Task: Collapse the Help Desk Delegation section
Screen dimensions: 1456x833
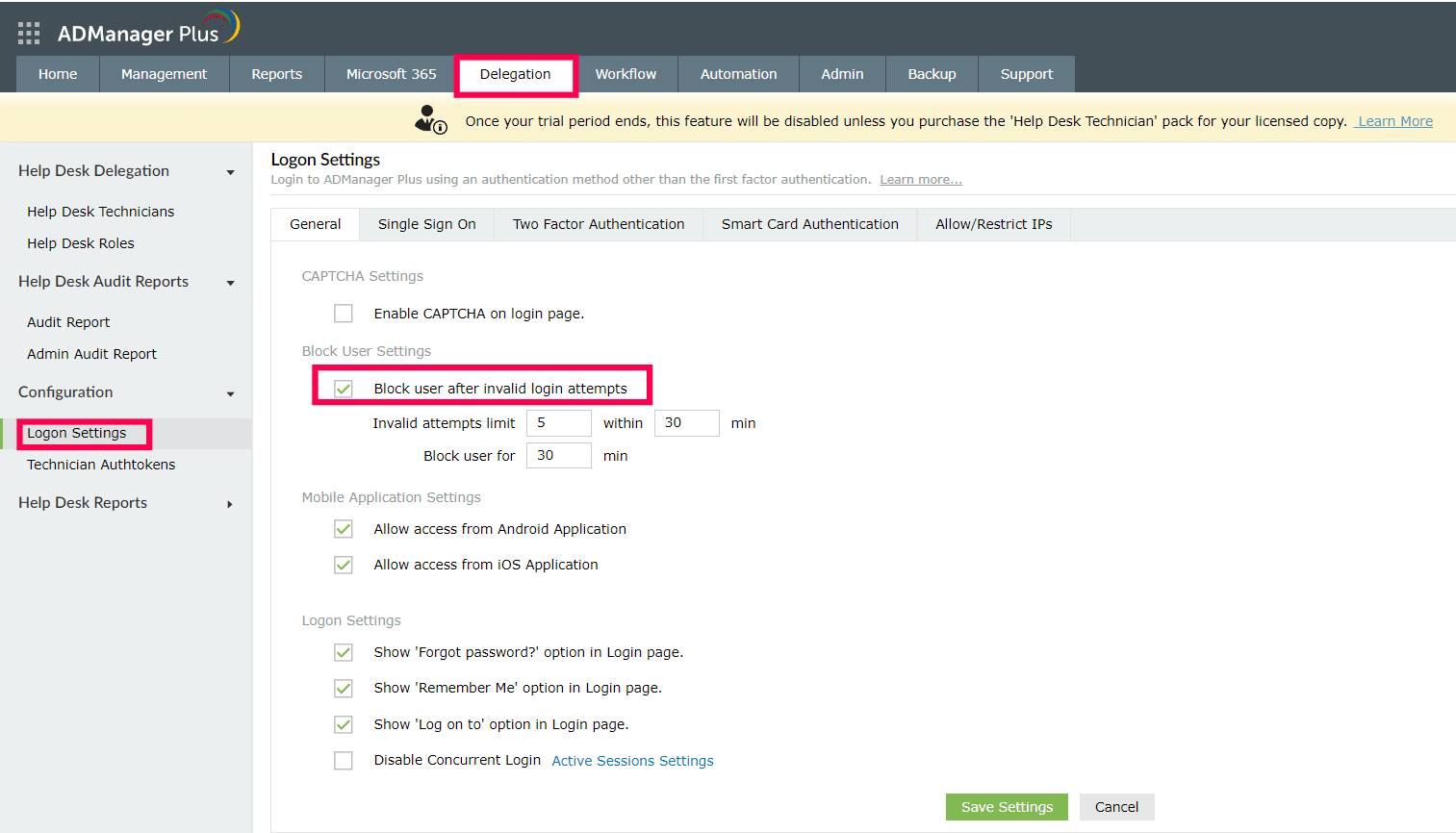Action: coord(230,172)
